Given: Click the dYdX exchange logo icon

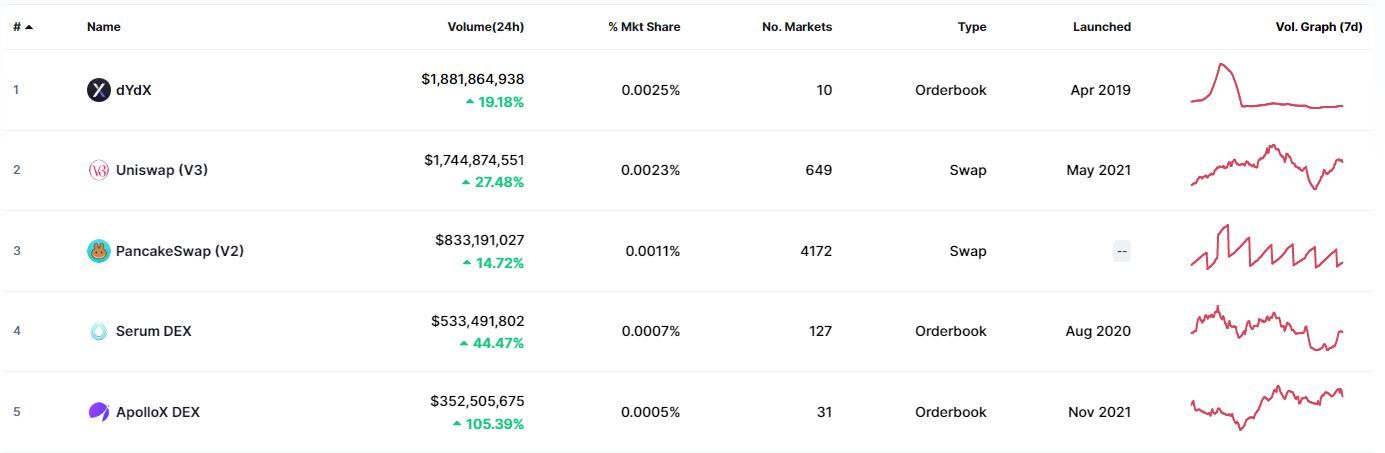Looking at the screenshot, I should (x=99, y=90).
